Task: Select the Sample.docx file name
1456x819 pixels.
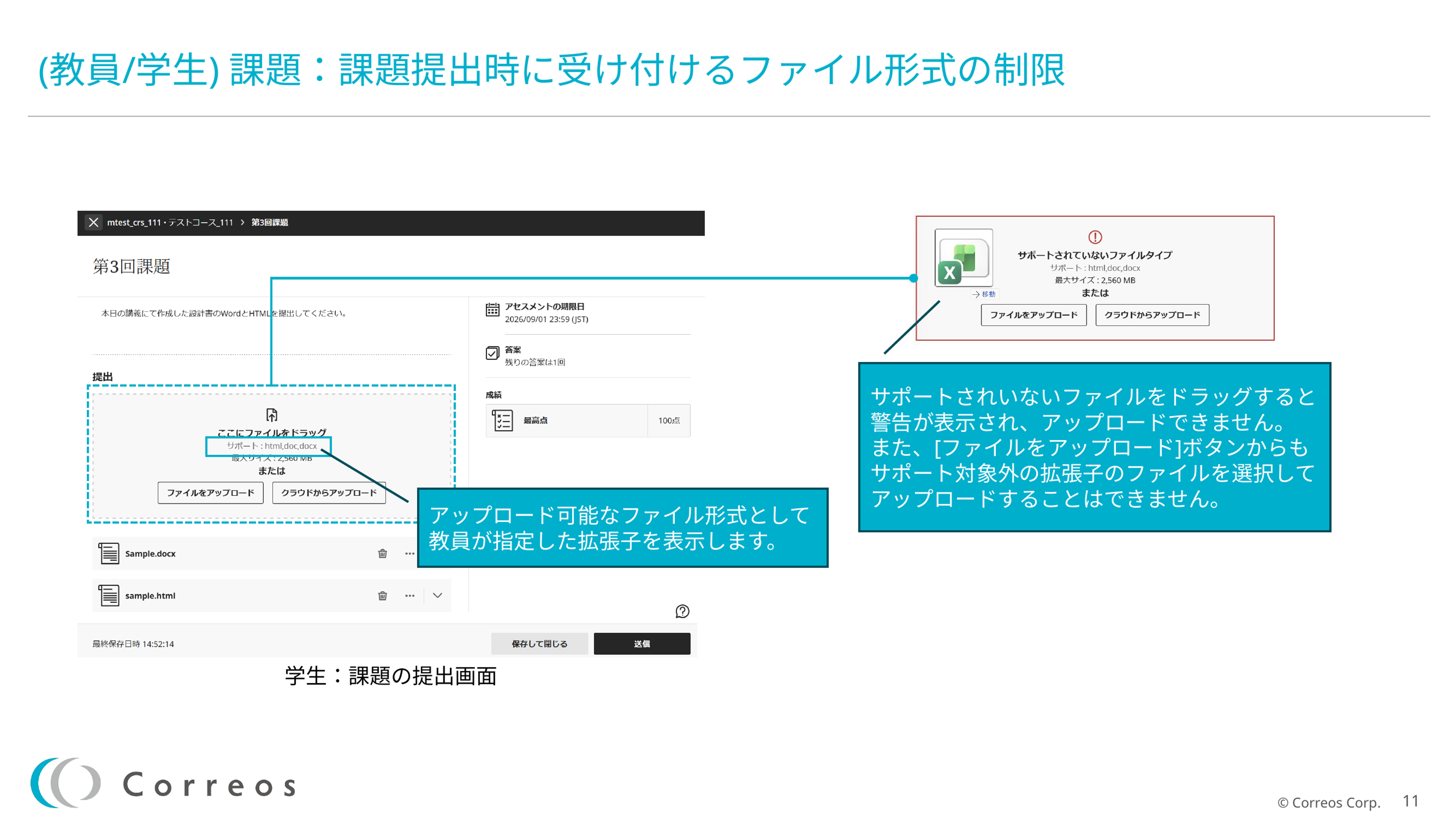Action: pyautogui.click(x=150, y=554)
